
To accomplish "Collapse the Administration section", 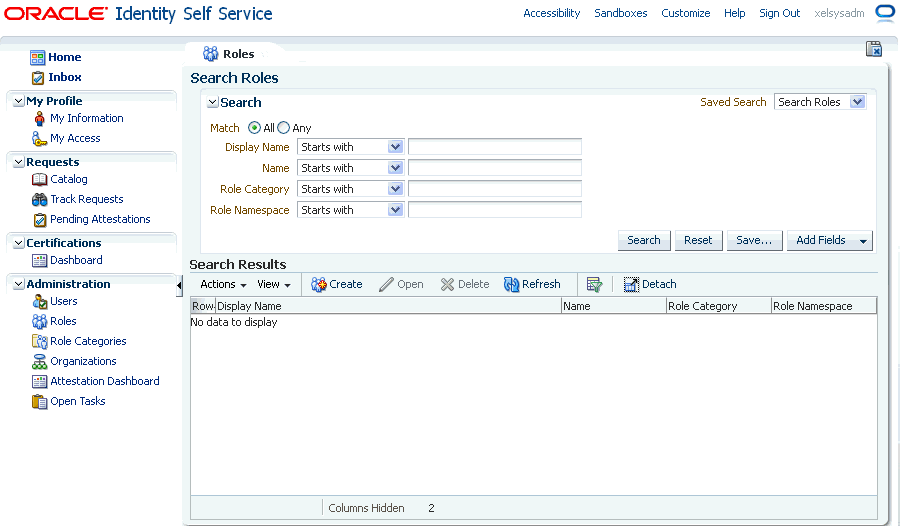I will tap(18, 284).
